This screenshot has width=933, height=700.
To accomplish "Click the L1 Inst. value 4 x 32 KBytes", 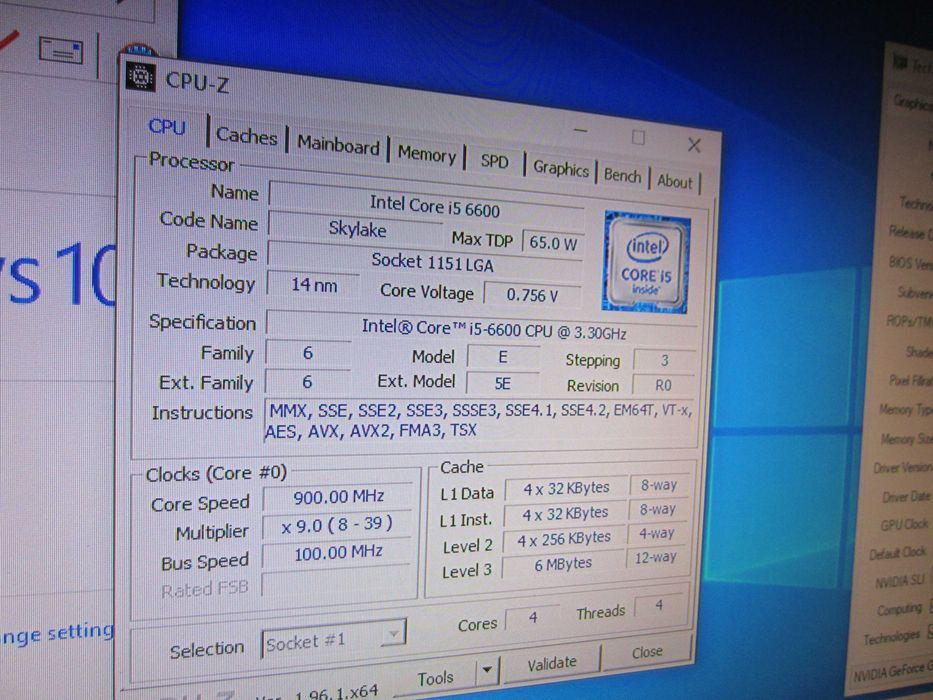I will [565, 513].
